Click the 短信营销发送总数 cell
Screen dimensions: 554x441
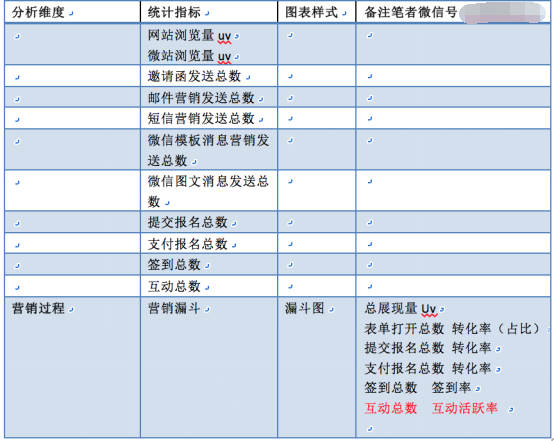(209, 118)
